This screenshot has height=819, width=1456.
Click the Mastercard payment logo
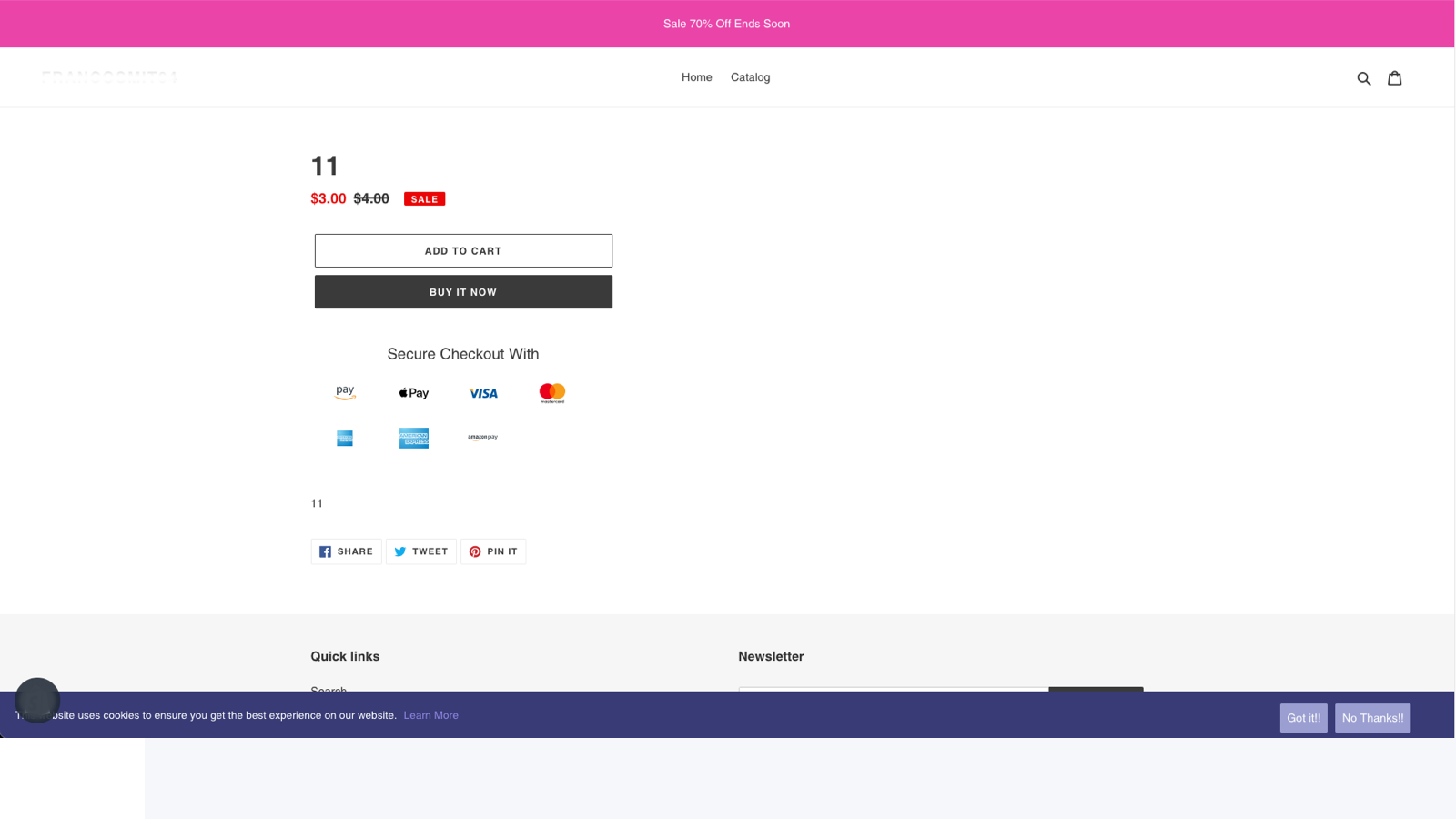(x=552, y=393)
